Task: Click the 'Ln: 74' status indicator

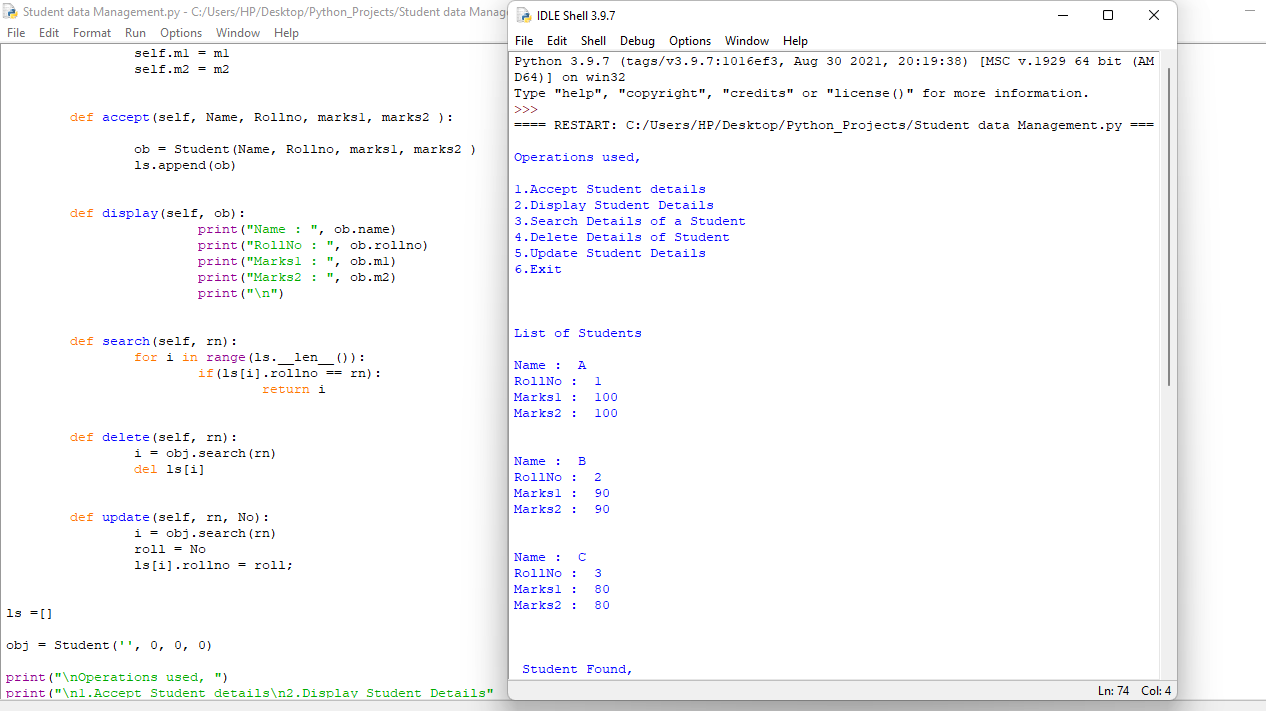Action: click(x=1113, y=691)
